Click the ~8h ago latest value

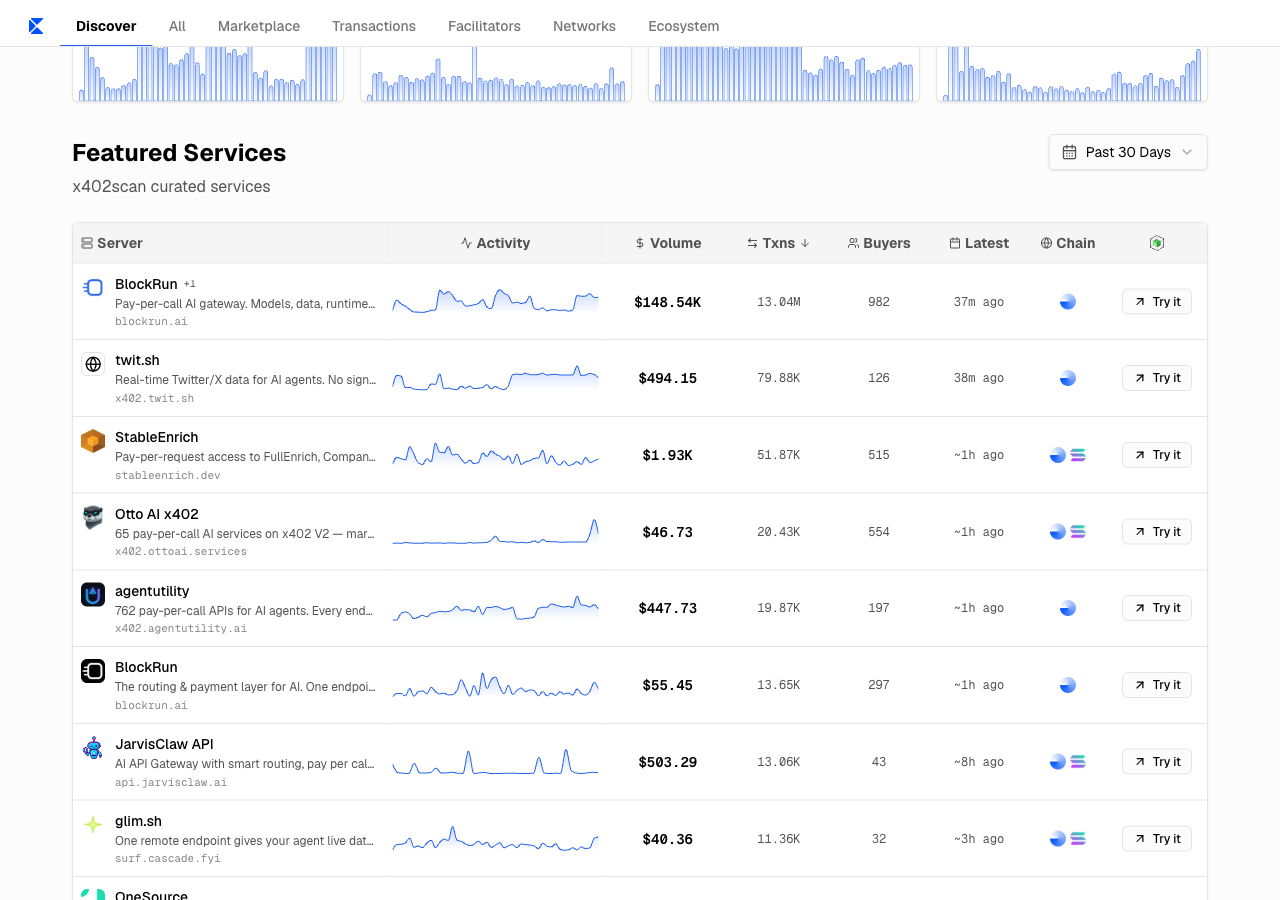pos(979,762)
